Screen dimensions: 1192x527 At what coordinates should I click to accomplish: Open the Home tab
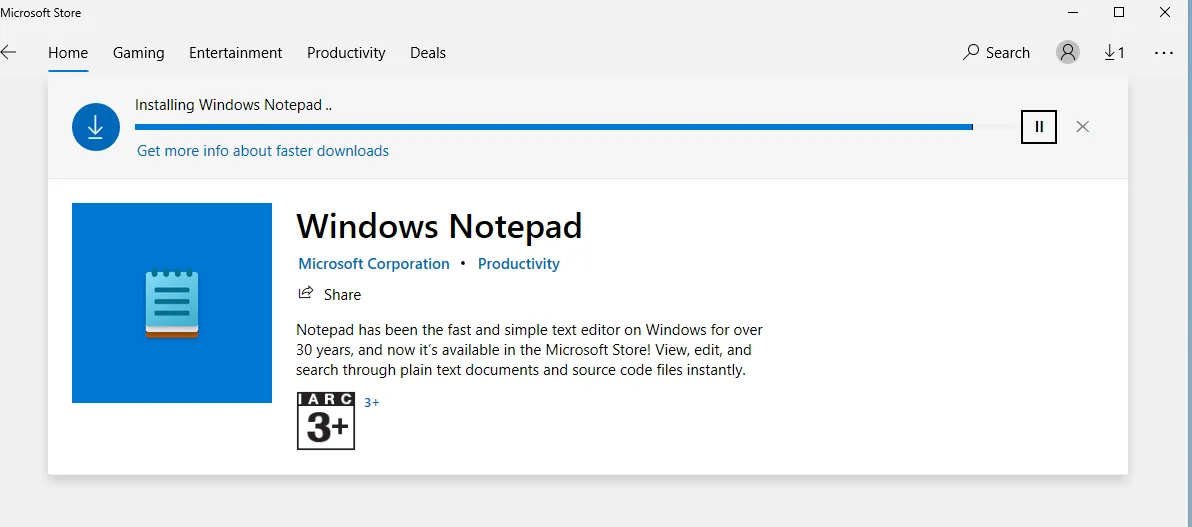tap(68, 52)
